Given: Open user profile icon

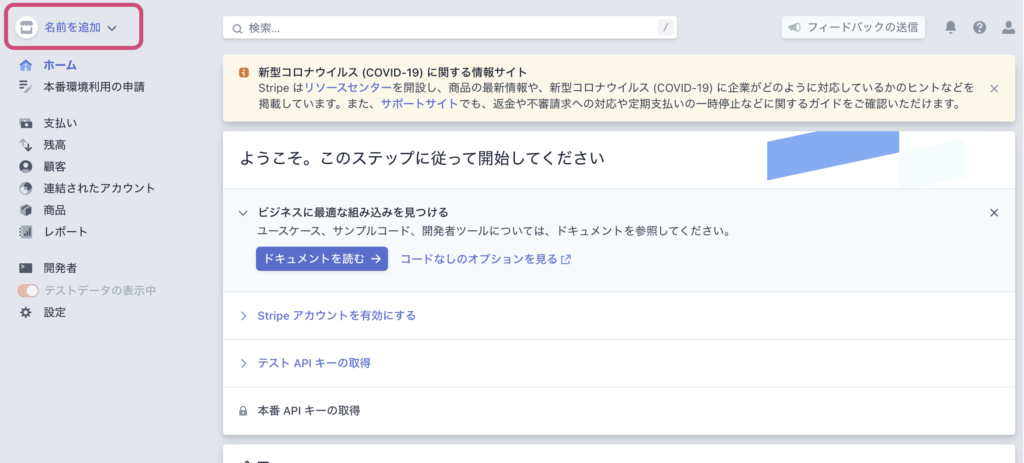Looking at the screenshot, I should [x=1008, y=27].
